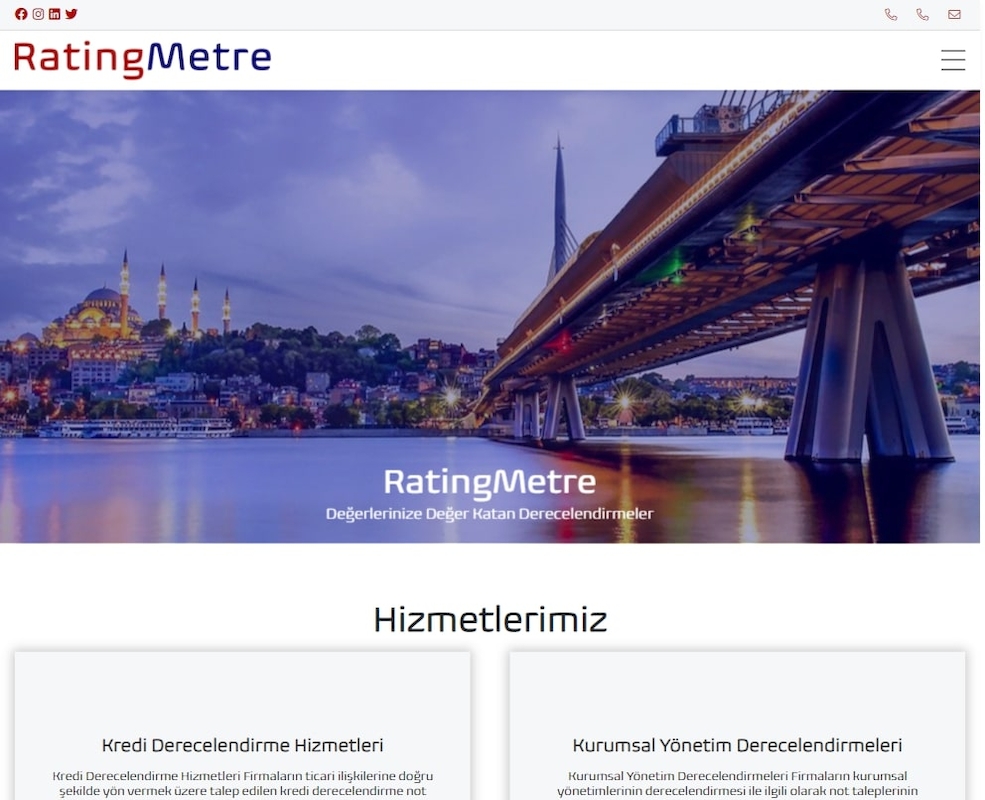Open the Instagram icon in top bar

tap(38, 14)
